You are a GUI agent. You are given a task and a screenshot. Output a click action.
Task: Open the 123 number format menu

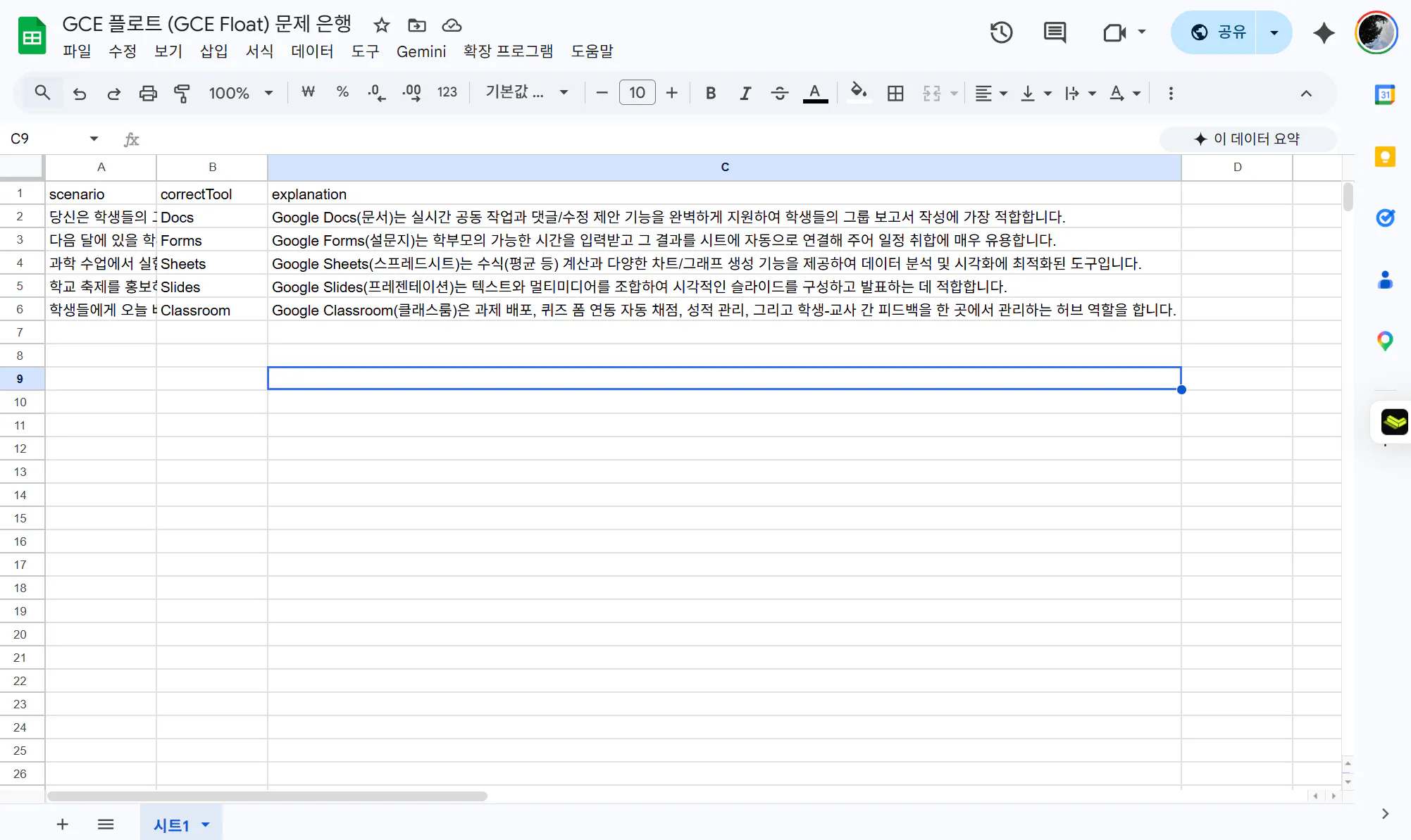(x=447, y=92)
